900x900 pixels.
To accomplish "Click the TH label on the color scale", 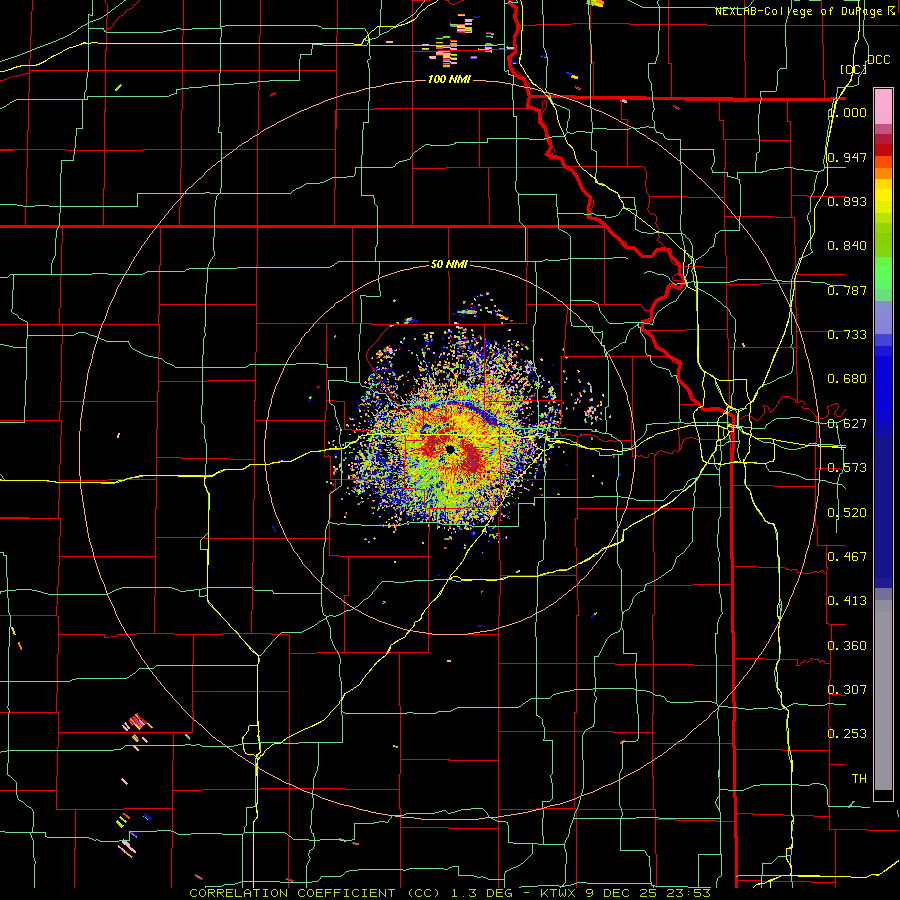I will 859,778.
